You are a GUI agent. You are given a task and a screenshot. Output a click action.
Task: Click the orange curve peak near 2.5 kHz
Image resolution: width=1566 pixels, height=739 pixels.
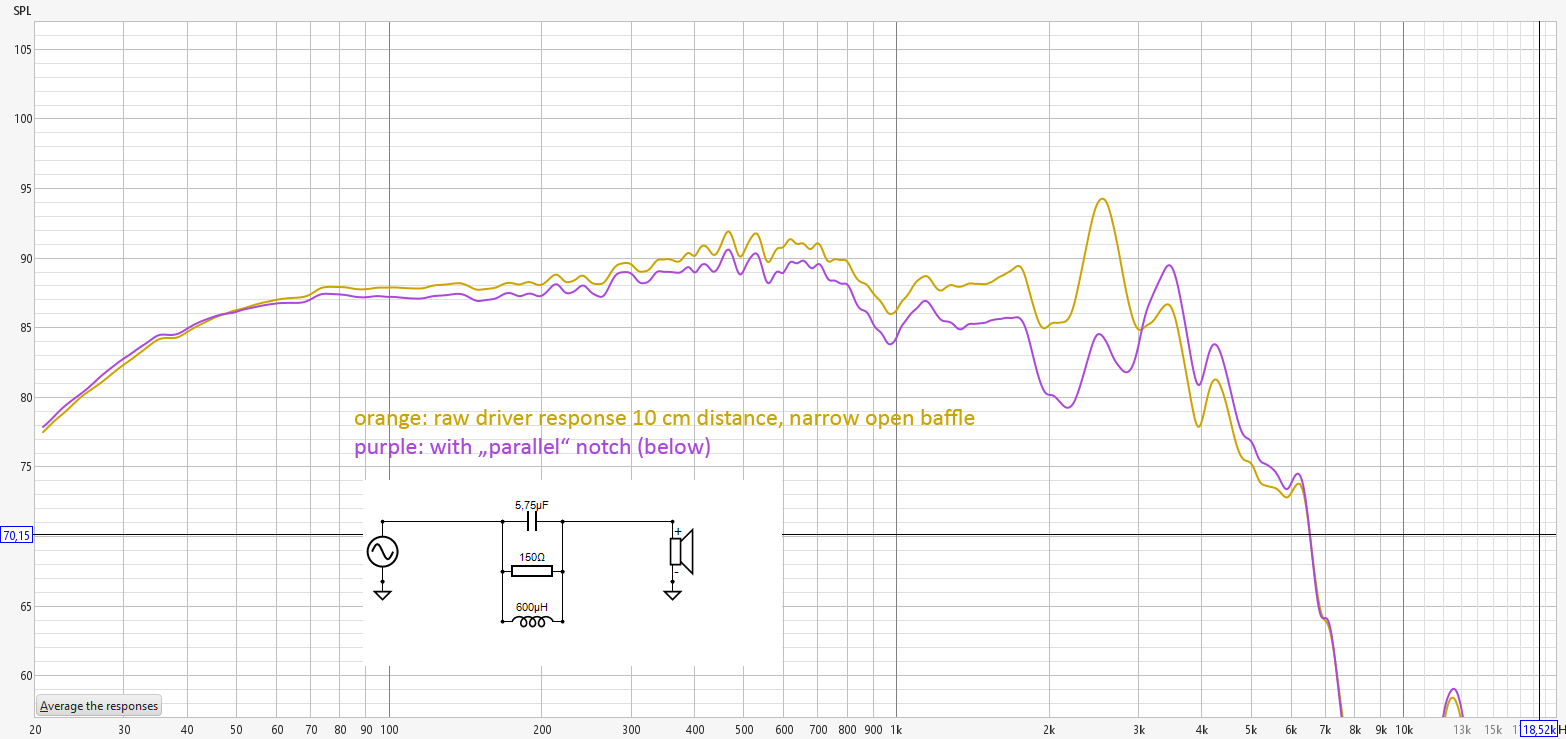(x=1102, y=199)
